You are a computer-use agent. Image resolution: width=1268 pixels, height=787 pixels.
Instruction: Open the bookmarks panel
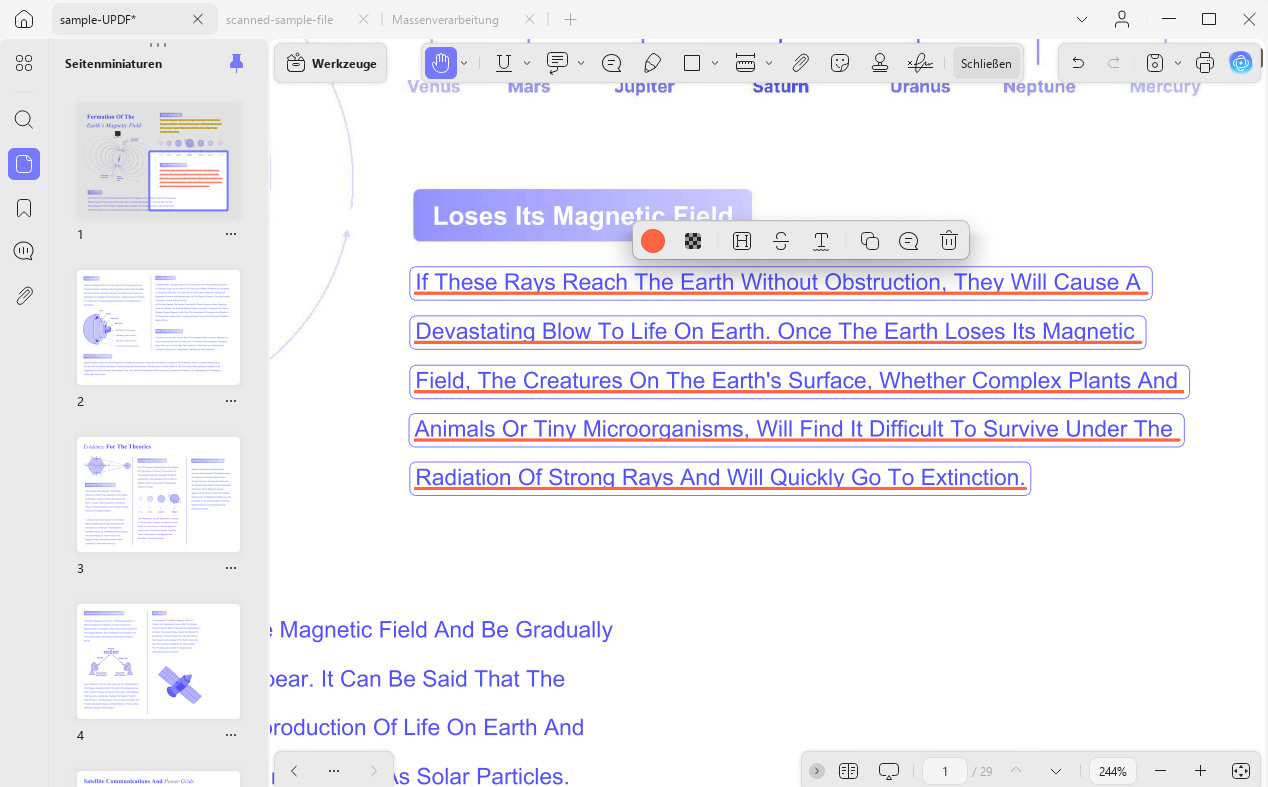pos(24,208)
